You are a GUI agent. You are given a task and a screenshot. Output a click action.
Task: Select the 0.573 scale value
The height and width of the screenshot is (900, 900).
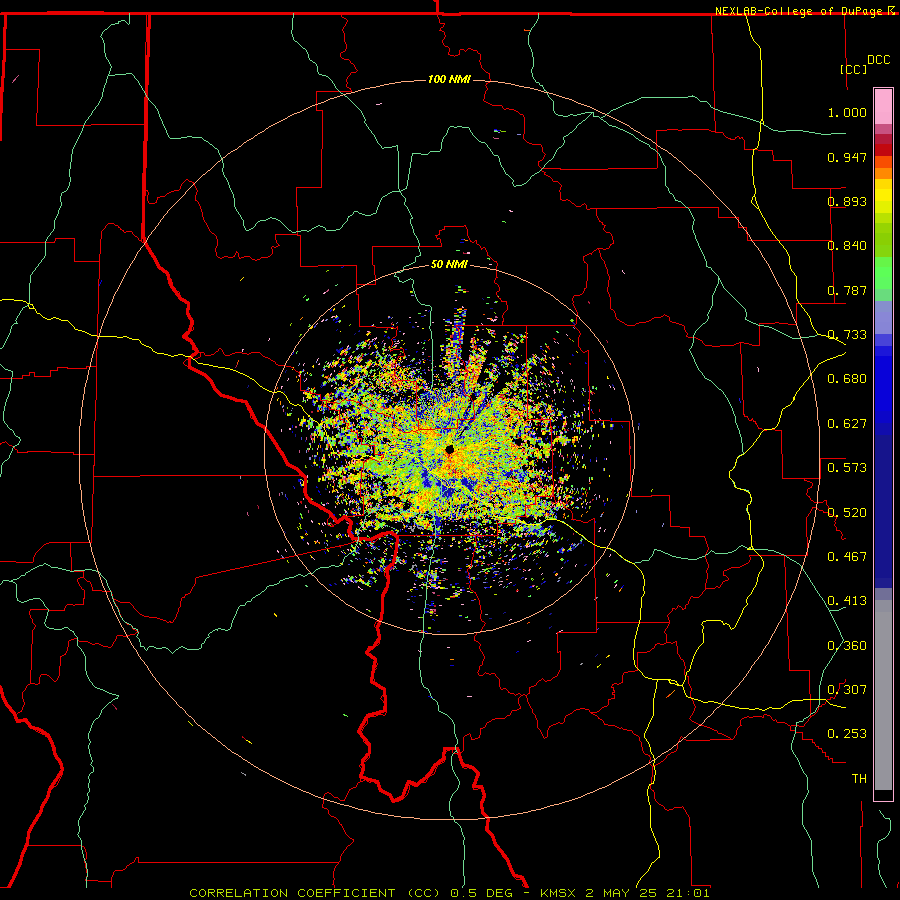coord(847,468)
